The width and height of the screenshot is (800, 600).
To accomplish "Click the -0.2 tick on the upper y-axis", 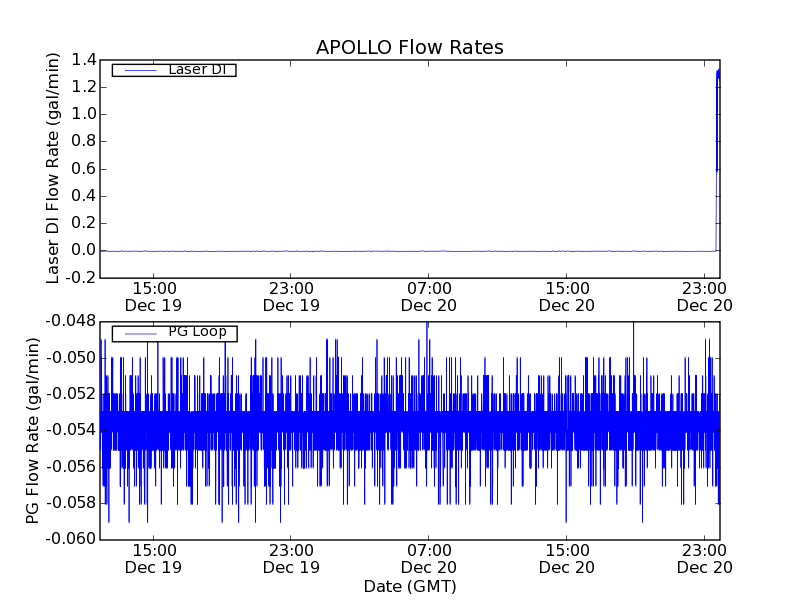I will (82, 277).
